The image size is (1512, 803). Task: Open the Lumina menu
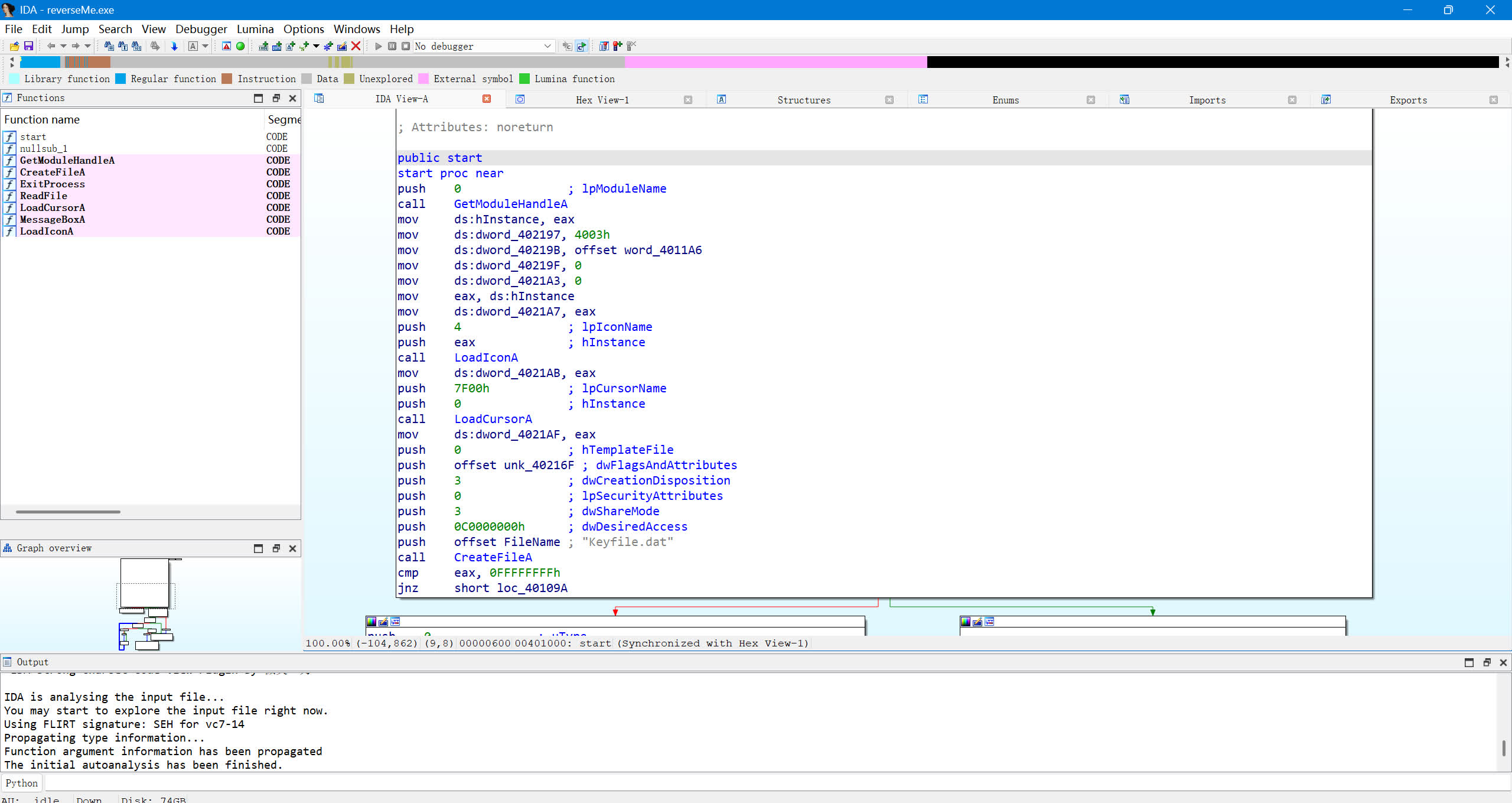pyautogui.click(x=255, y=29)
